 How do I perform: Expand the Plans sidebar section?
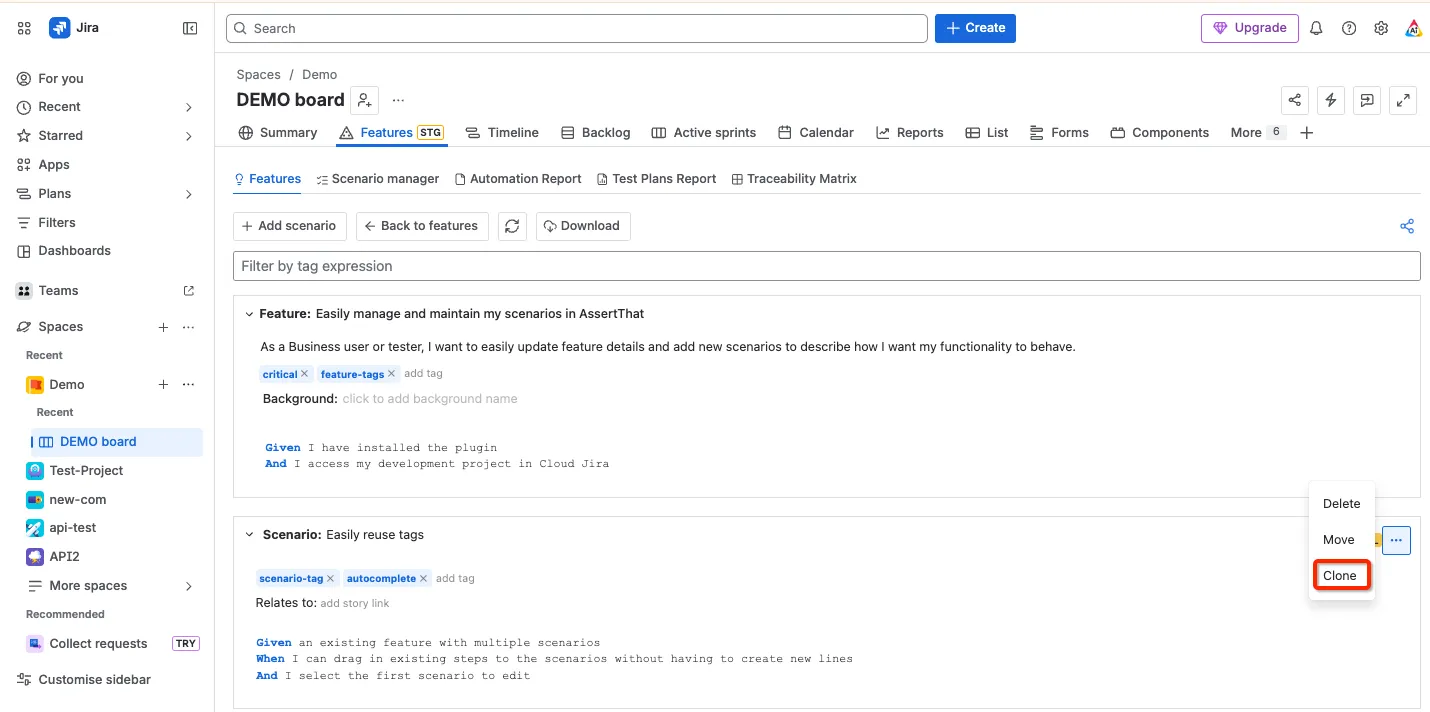point(189,194)
